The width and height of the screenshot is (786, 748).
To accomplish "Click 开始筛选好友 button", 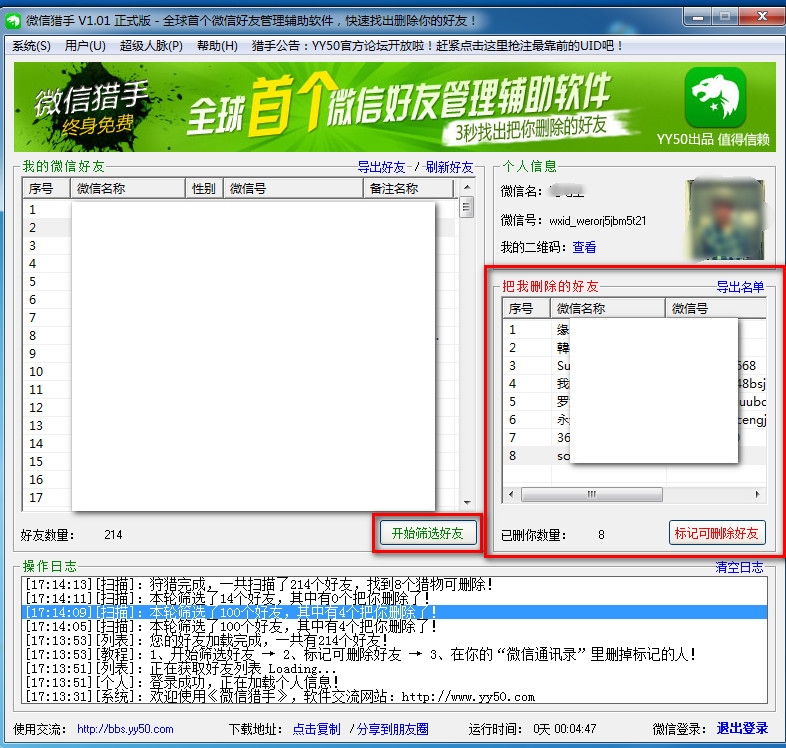I will pos(427,533).
